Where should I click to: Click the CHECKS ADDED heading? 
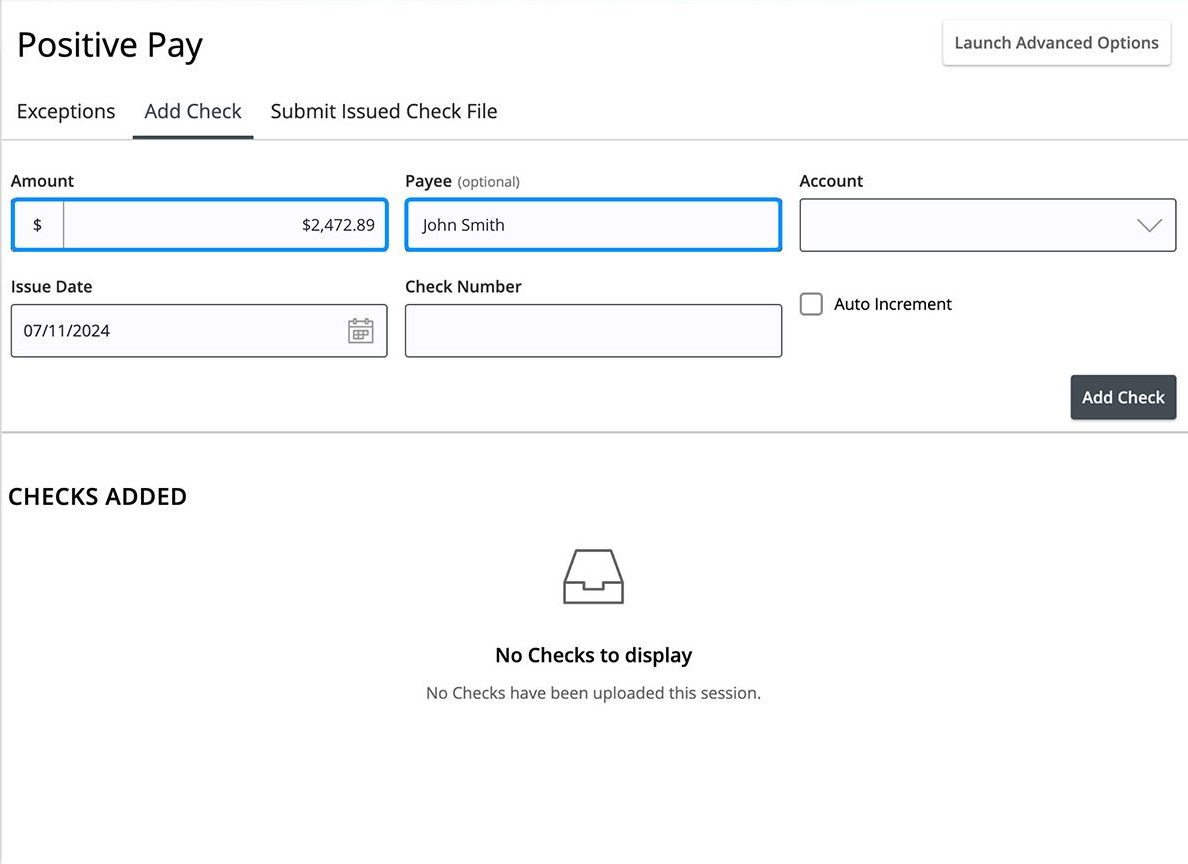97,496
